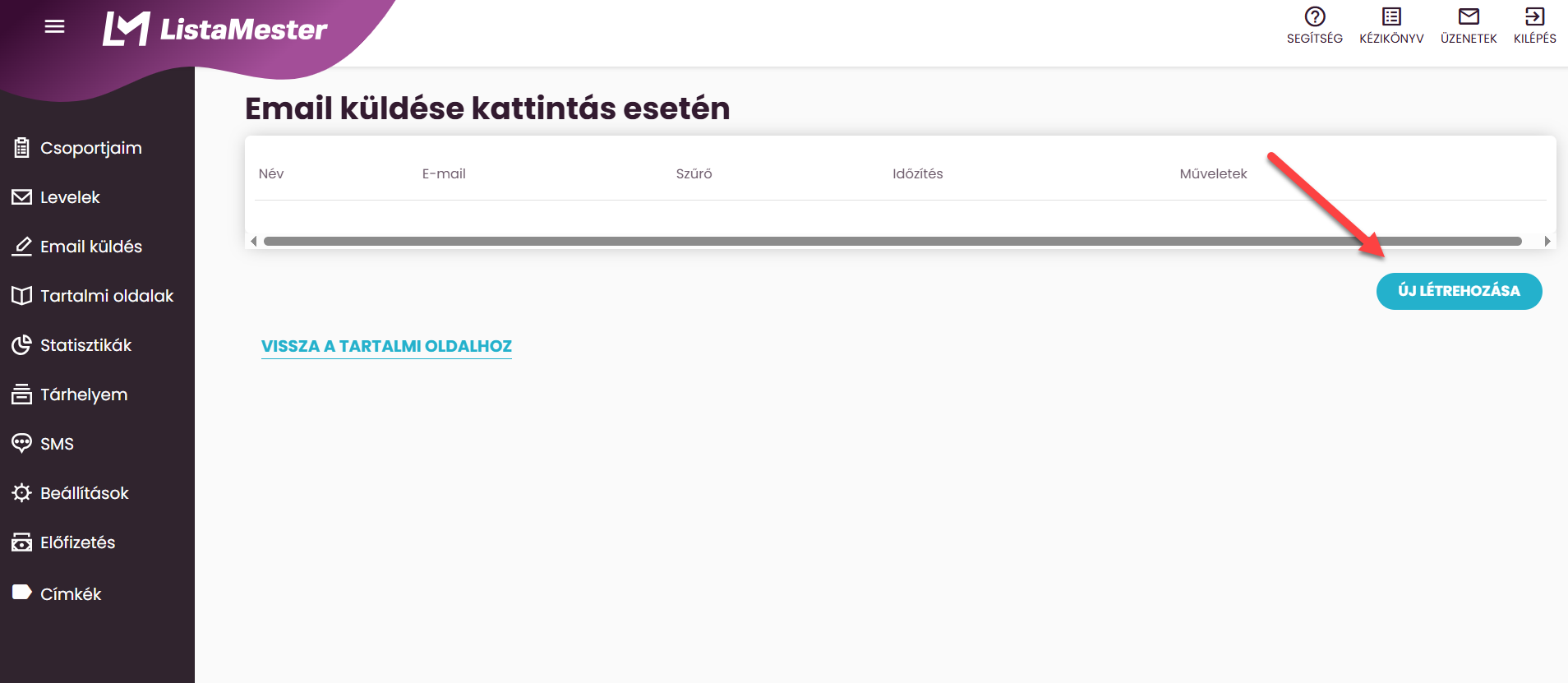This screenshot has height=683, width=1568.
Task: Open Segítség help icon
Action: (1315, 16)
